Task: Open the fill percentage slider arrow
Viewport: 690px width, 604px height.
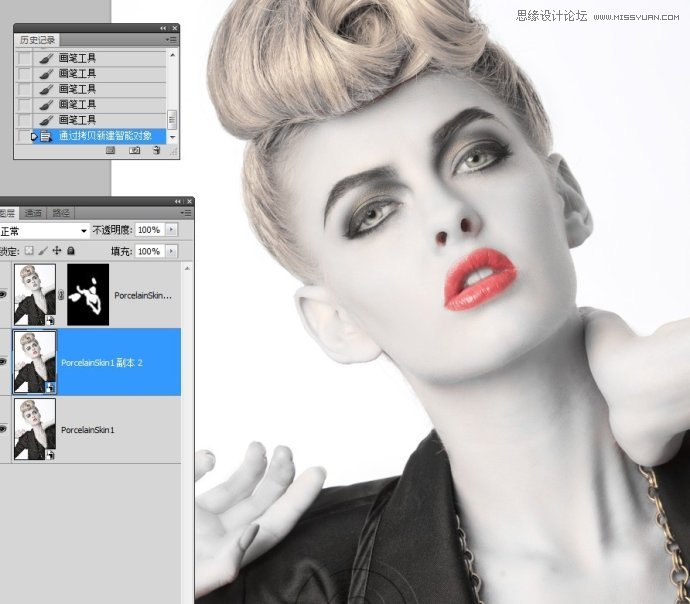Action: click(172, 251)
